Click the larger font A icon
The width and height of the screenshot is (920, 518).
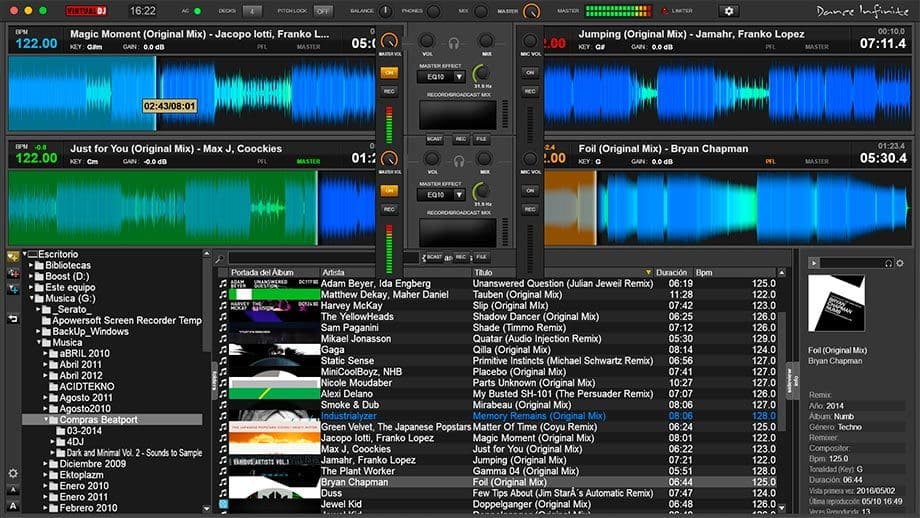pyautogui.click(x=13, y=506)
